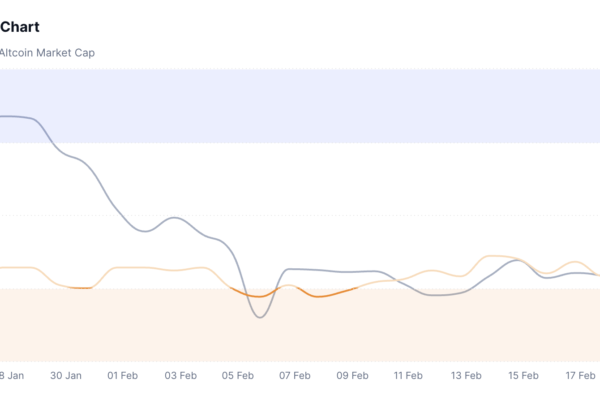The height and width of the screenshot is (400, 600).
Task: Click inside the blue shaded upper zone
Action: 300,105
